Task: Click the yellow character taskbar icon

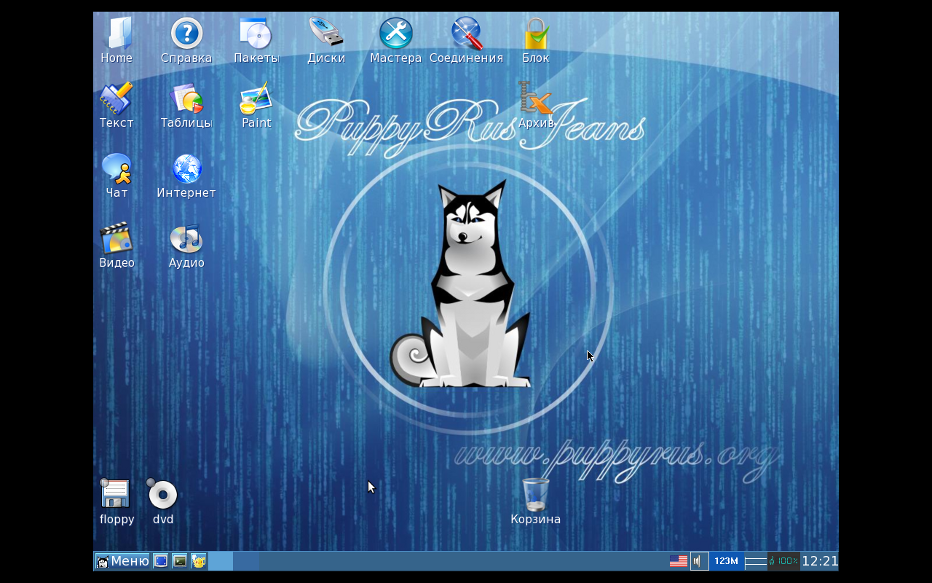Action: click(199, 561)
